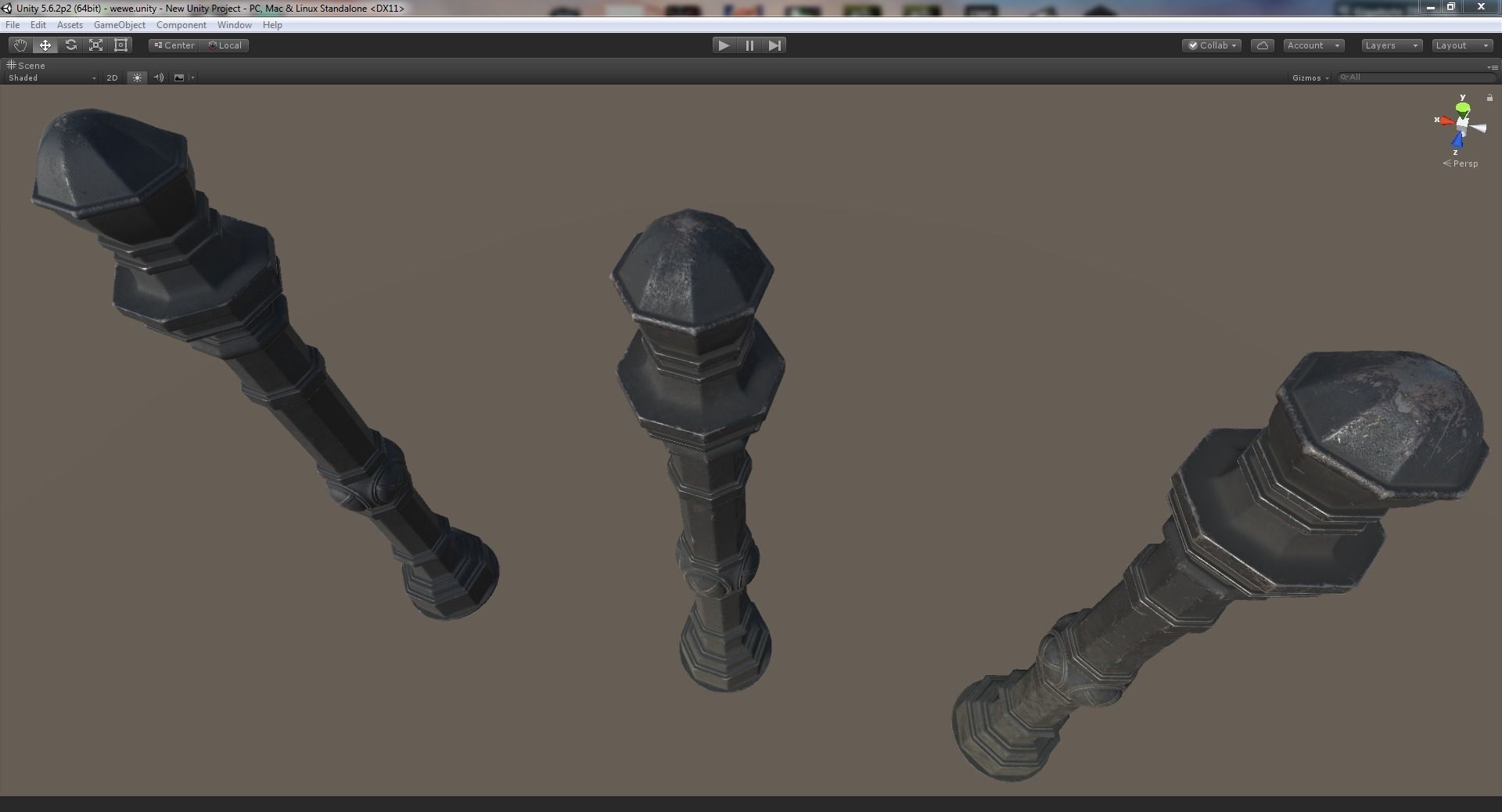The height and width of the screenshot is (812, 1502).
Task: Toggle scene lighting sun icon
Action: (x=137, y=77)
